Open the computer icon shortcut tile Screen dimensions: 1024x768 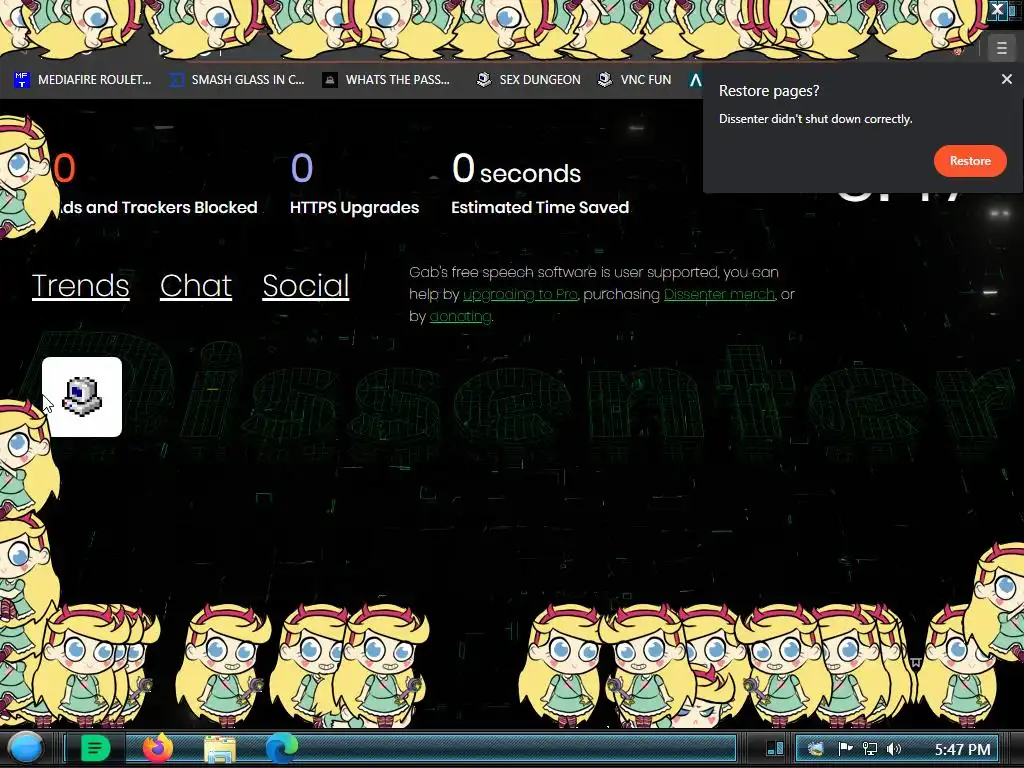[82, 396]
